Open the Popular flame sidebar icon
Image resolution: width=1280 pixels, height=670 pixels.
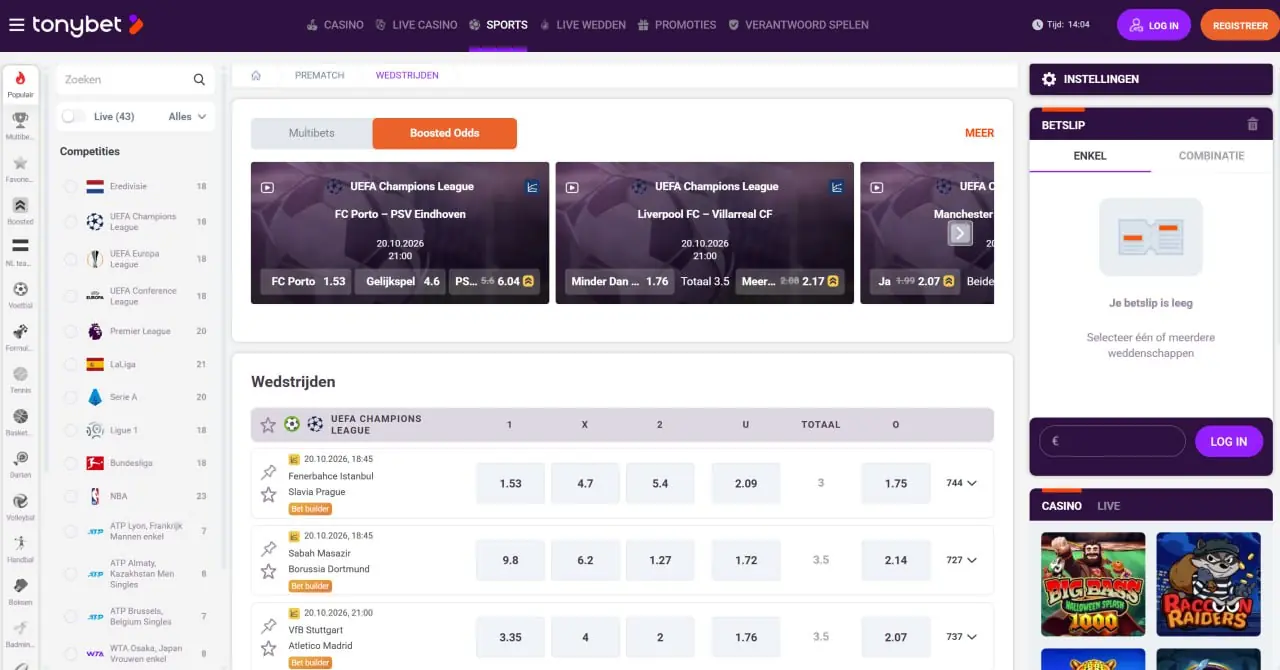tap(20, 84)
